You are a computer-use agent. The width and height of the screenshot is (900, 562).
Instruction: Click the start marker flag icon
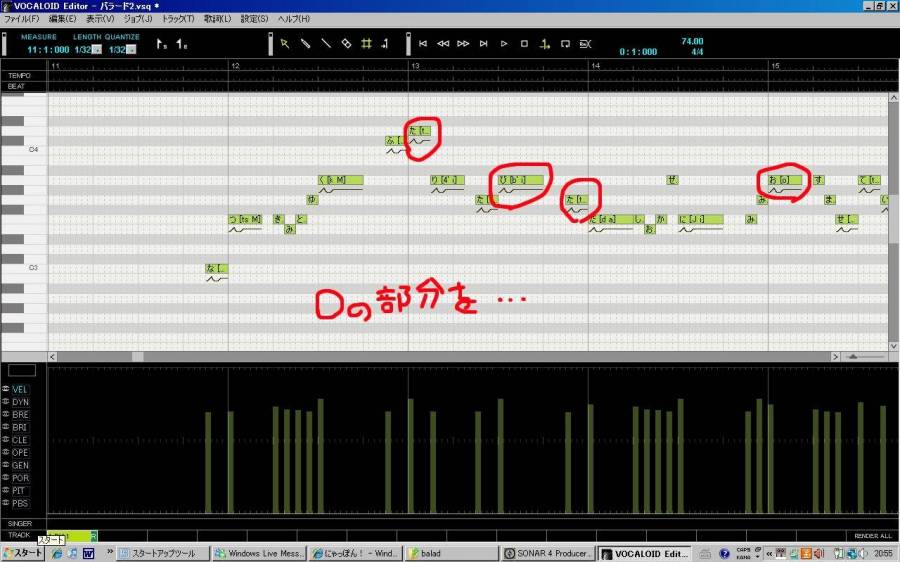point(162,44)
